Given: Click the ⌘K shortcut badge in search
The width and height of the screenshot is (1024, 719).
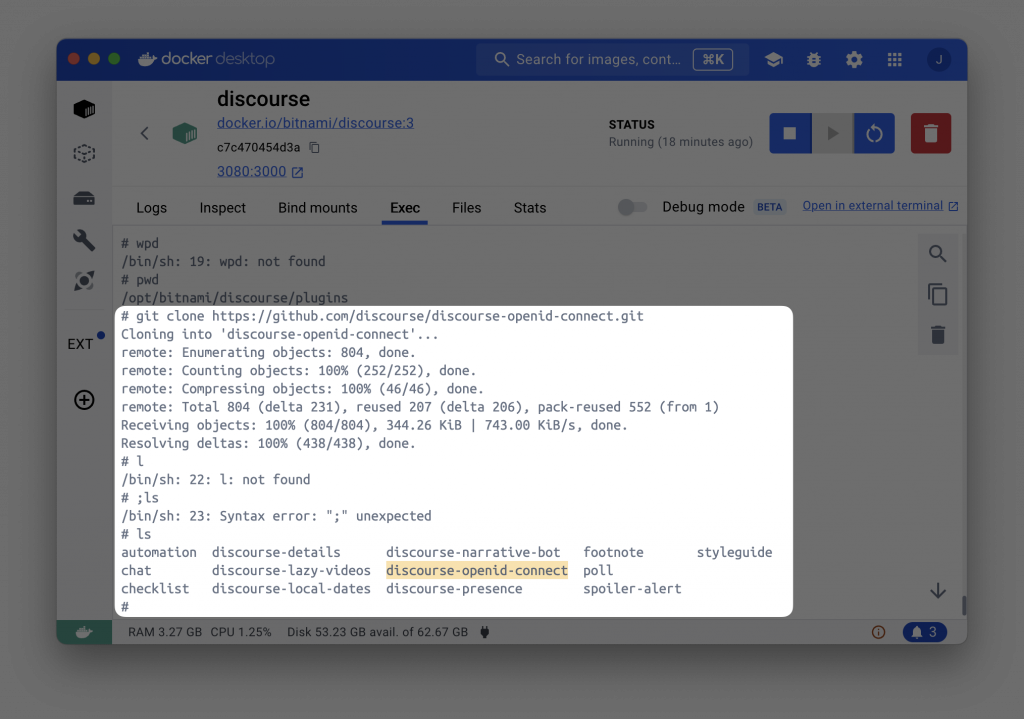Looking at the screenshot, I should tap(712, 59).
